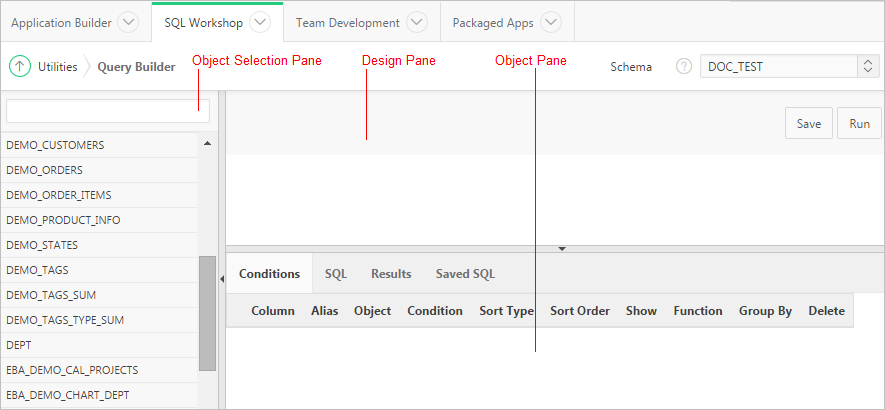Image resolution: width=885 pixels, height=410 pixels.
Task: Run the query with Run button
Action: (x=859, y=124)
